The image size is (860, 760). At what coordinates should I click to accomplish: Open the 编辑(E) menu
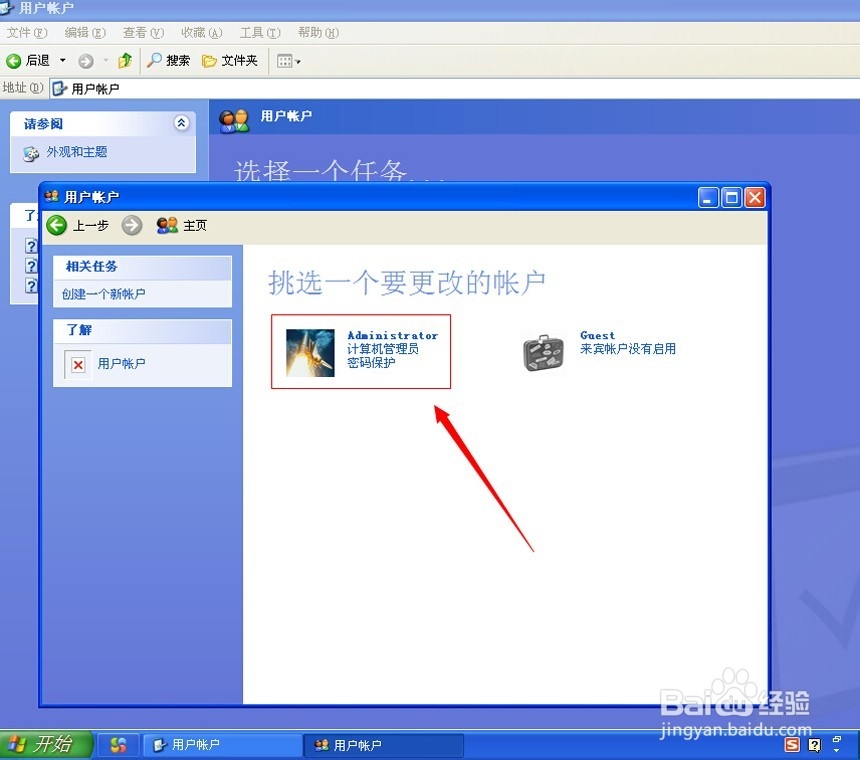point(85,33)
